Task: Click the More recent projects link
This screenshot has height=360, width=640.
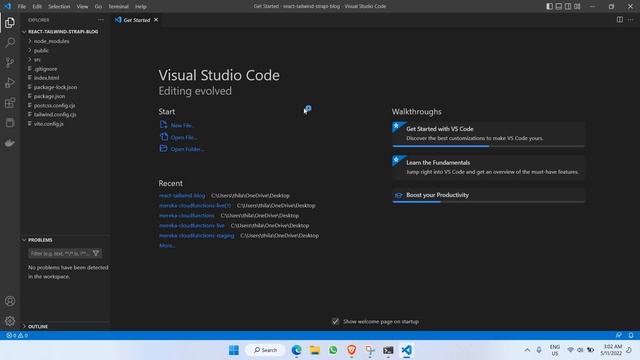Action: point(167,246)
